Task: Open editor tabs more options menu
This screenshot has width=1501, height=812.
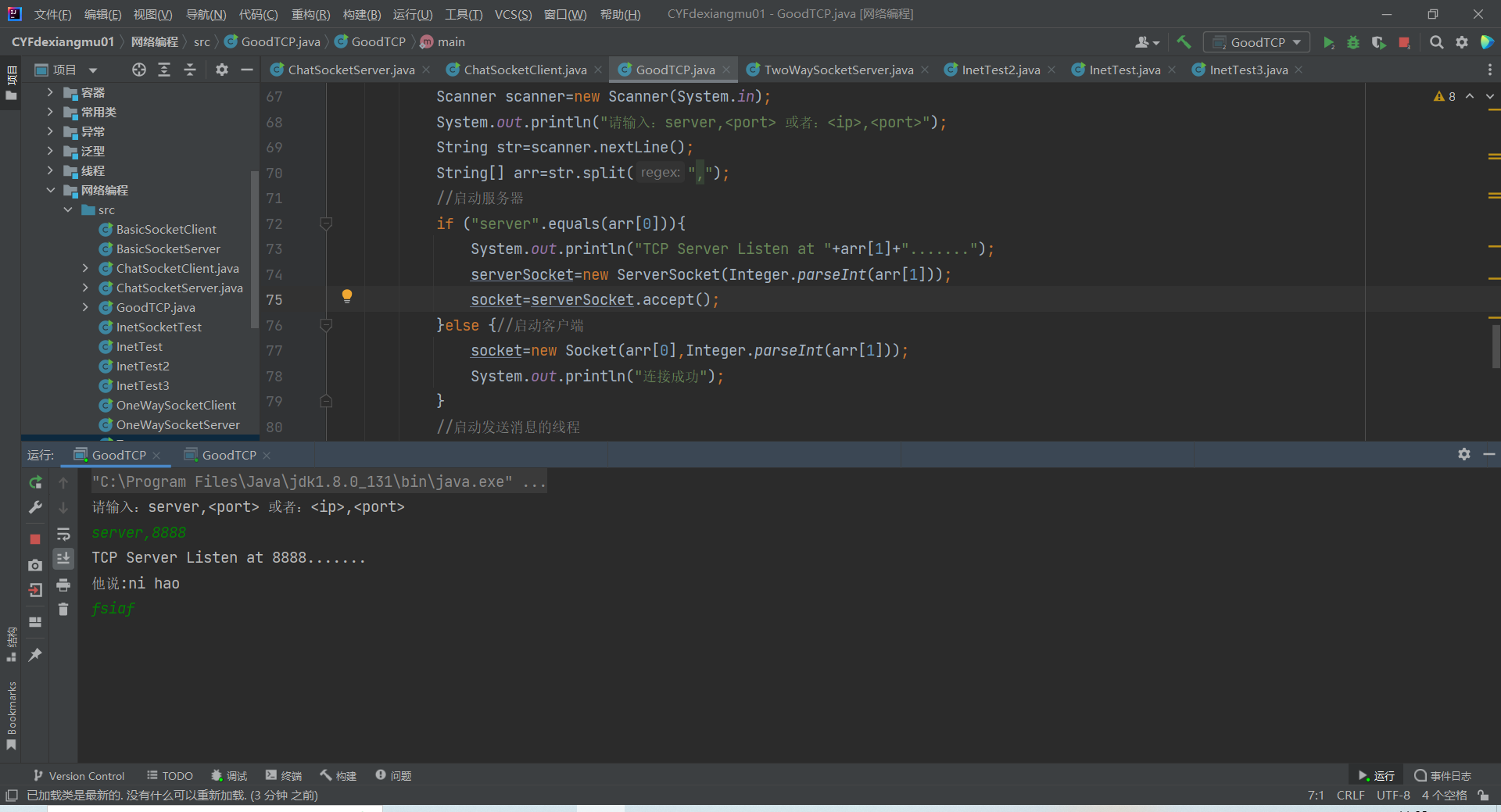Action: (1489, 70)
